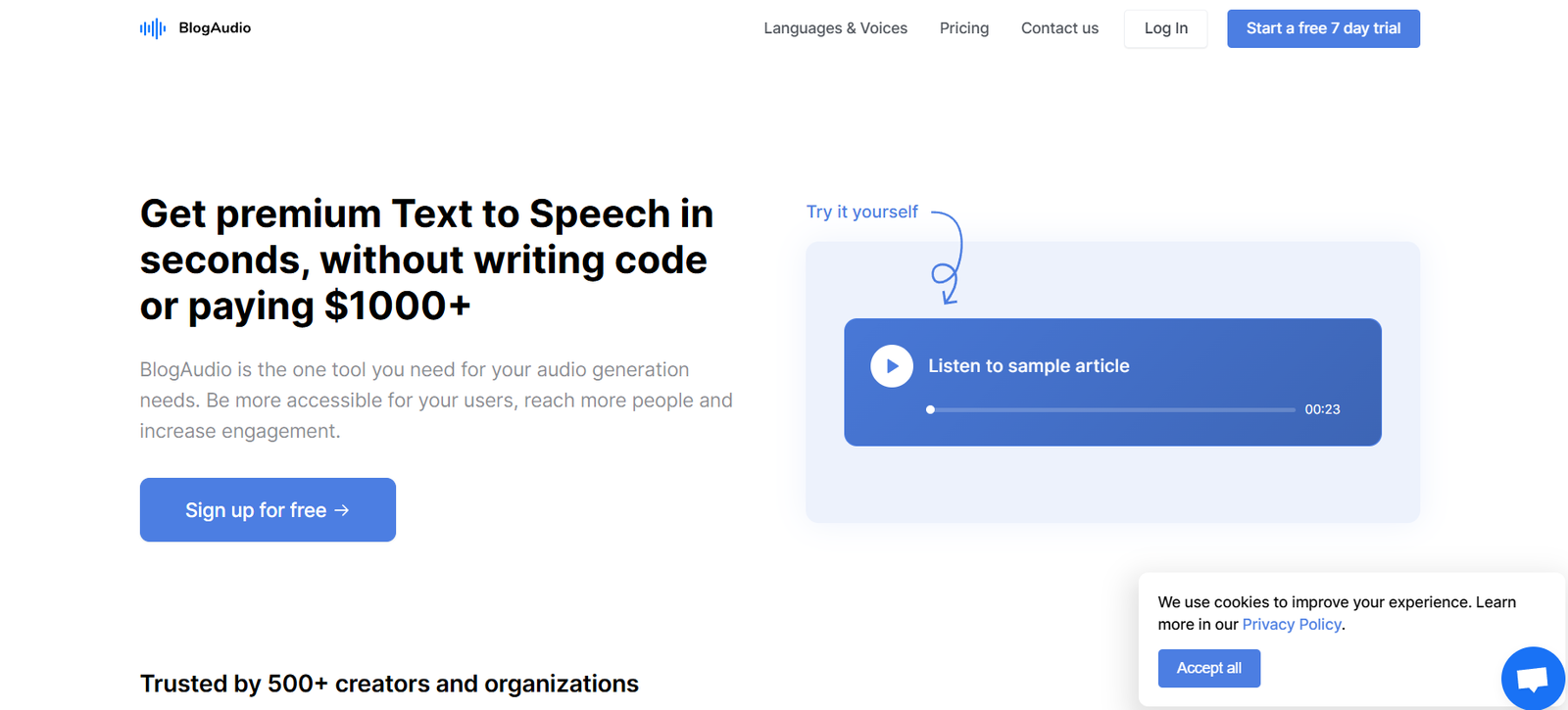Click the Try it yourself label
The width and height of the screenshot is (1568, 710).
[x=861, y=212]
